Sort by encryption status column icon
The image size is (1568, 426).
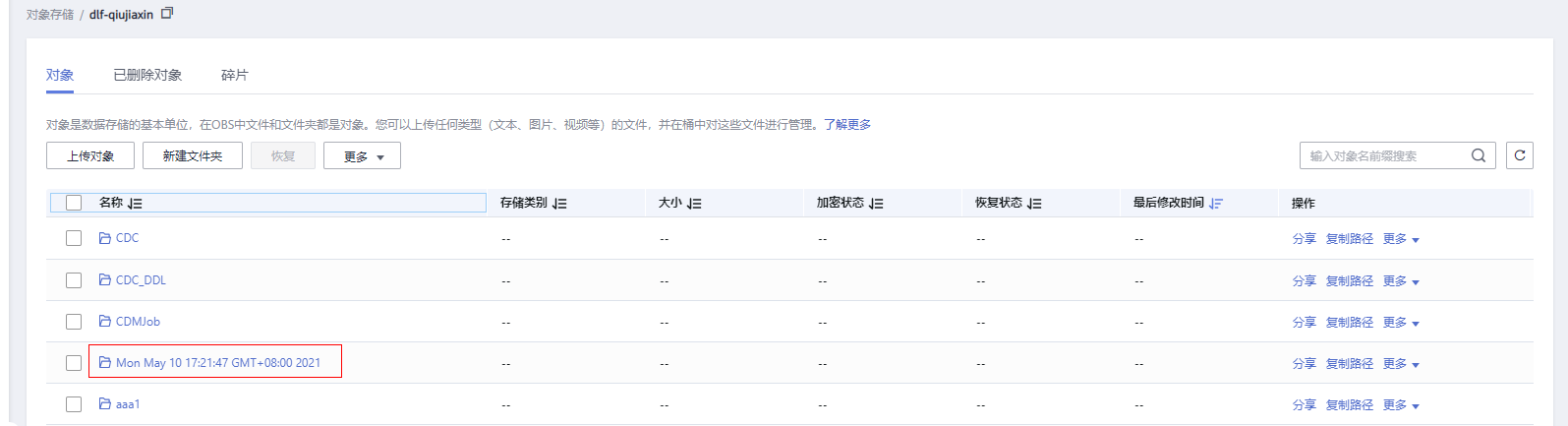coord(876,204)
